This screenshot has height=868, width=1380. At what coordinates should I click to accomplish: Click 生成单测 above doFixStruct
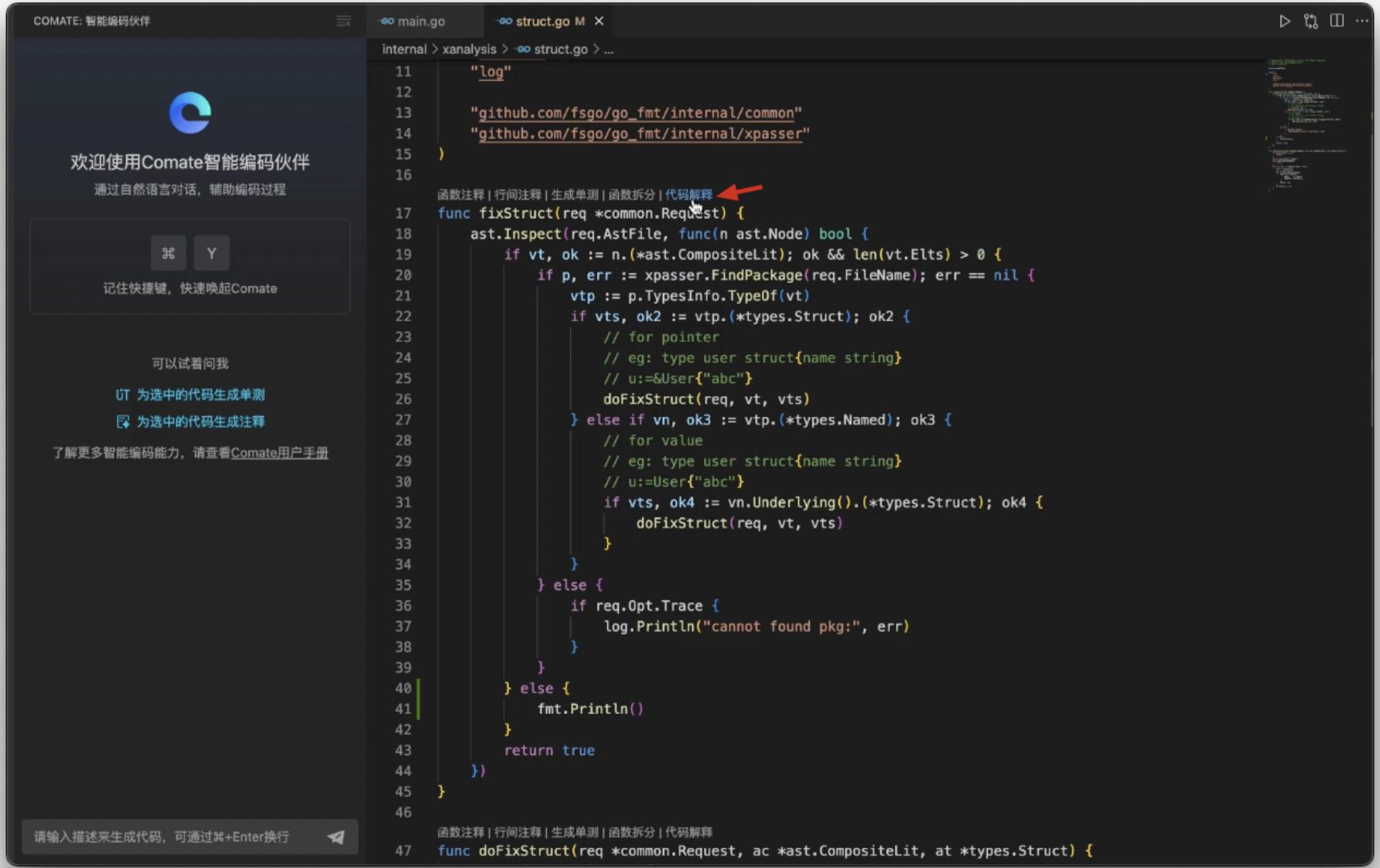coord(575,832)
